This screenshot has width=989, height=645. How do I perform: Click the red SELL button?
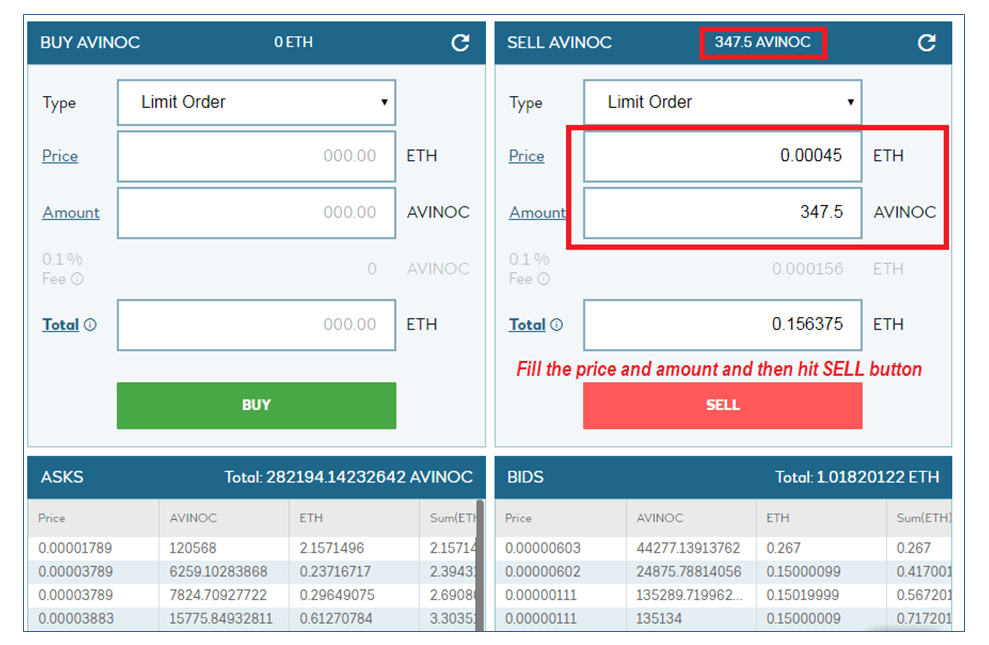tap(723, 405)
